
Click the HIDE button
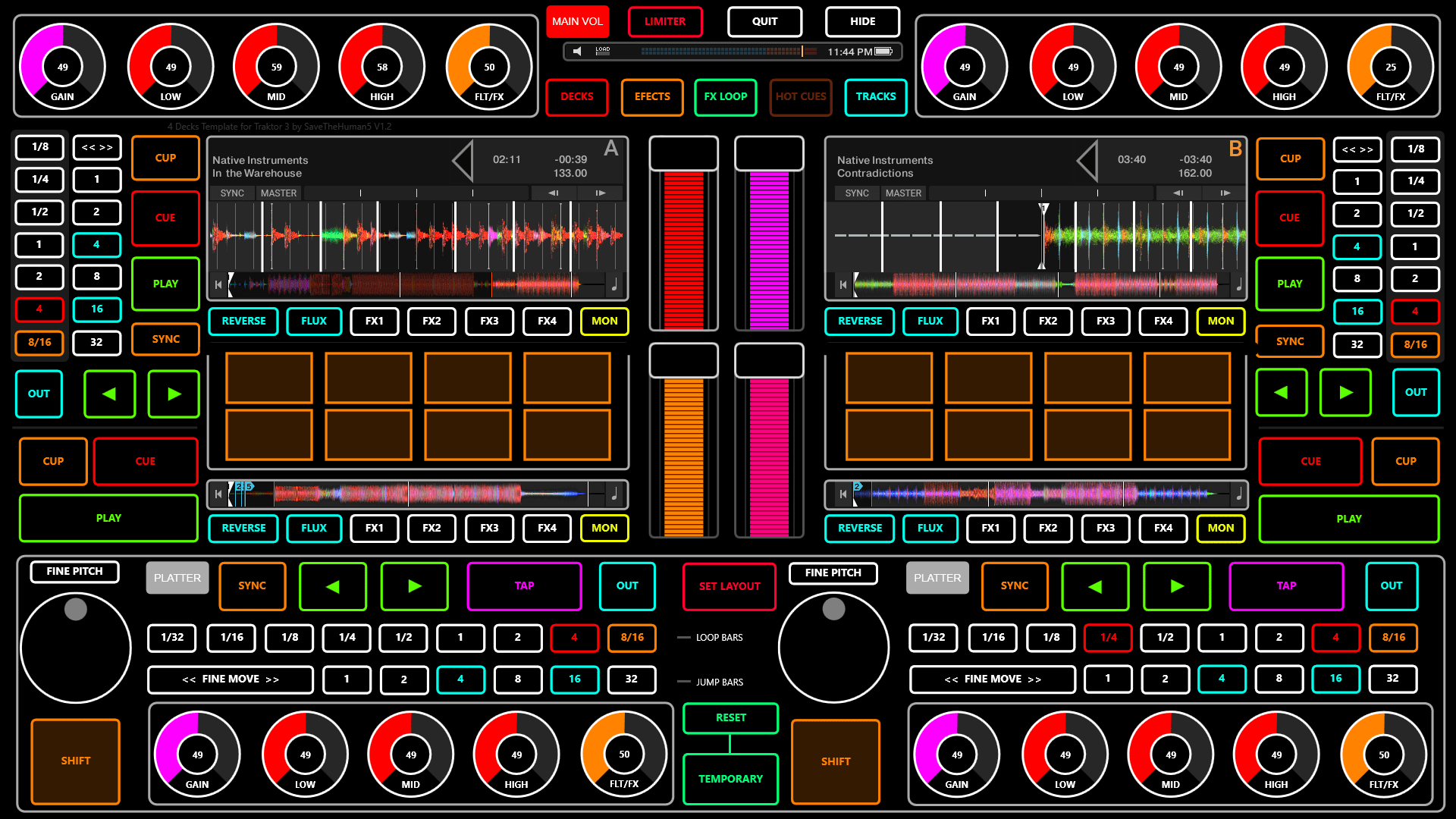coord(863,22)
